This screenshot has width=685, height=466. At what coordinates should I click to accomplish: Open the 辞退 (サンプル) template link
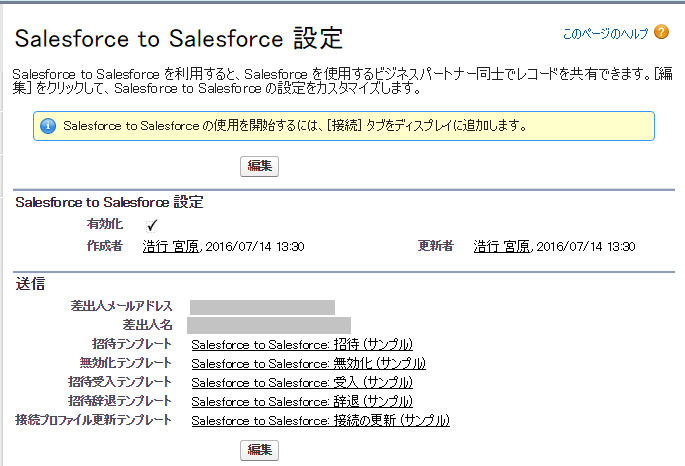pyautogui.click(x=302, y=401)
